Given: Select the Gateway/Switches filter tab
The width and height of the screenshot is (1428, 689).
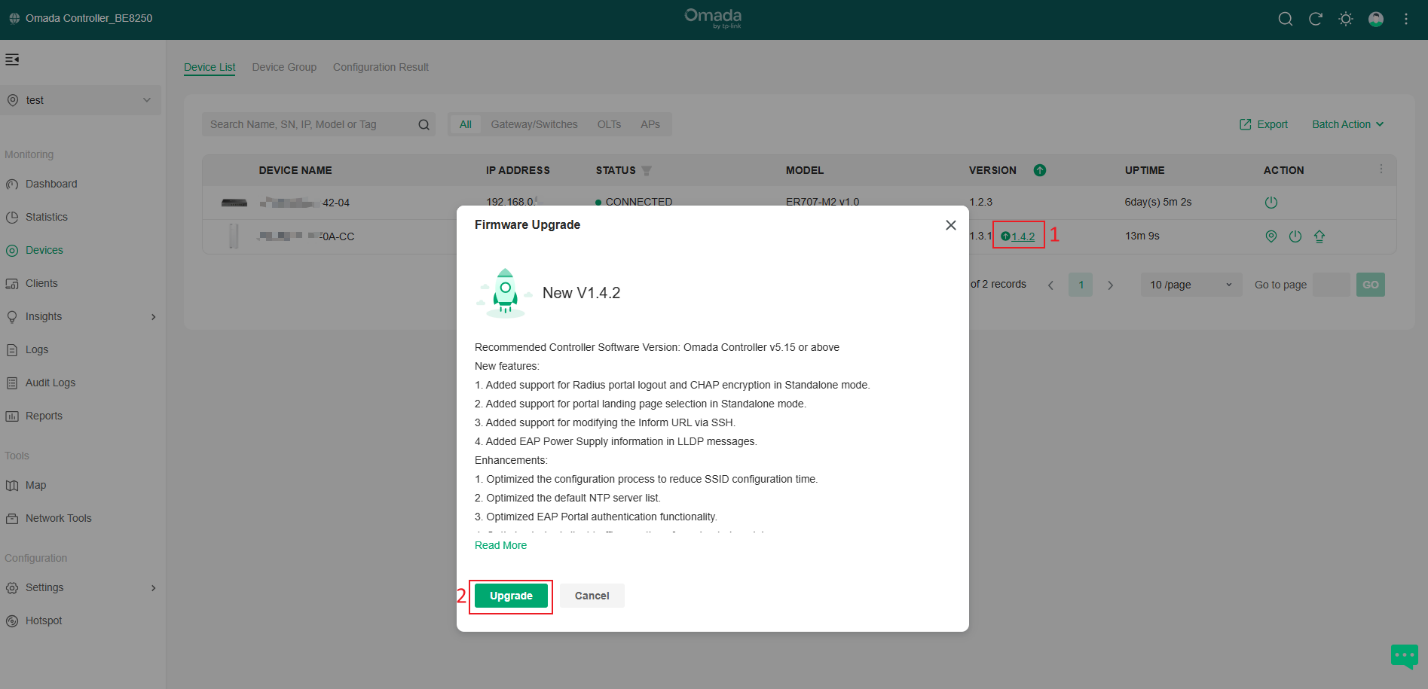Looking at the screenshot, I should pyautogui.click(x=534, y=125).
